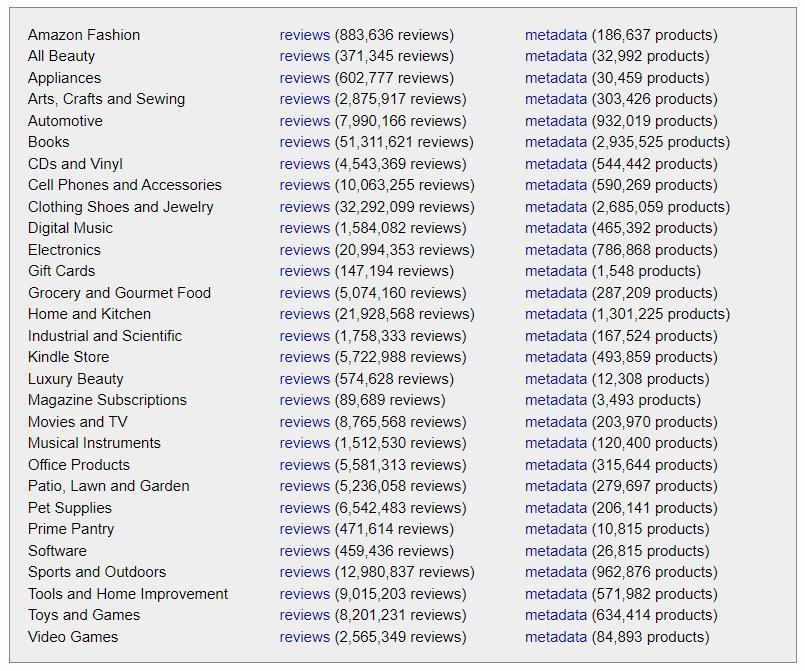Open the Books metadata link

(x=555, y=142)
